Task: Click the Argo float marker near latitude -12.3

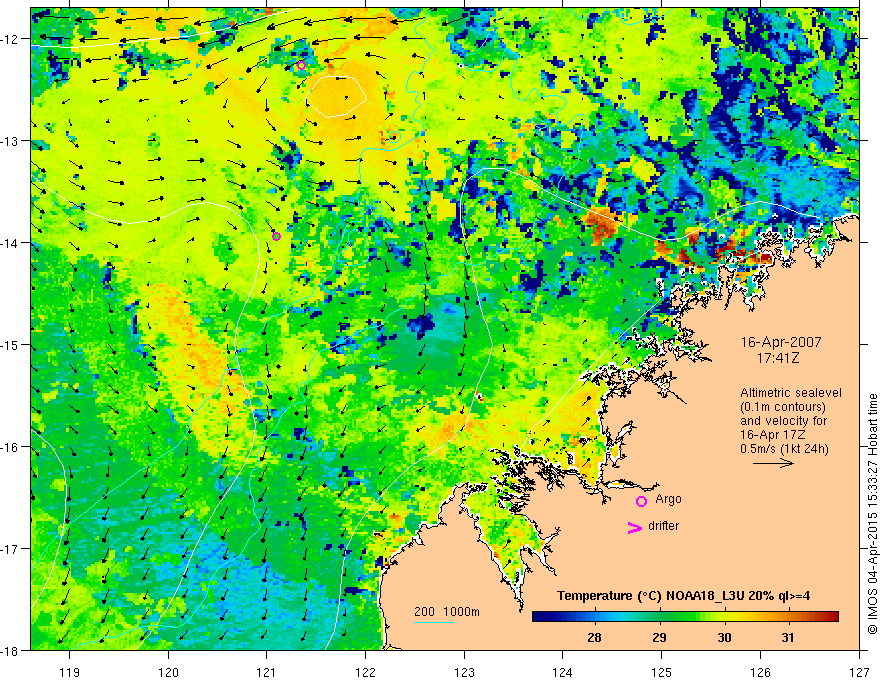Action: pos(301,65)
